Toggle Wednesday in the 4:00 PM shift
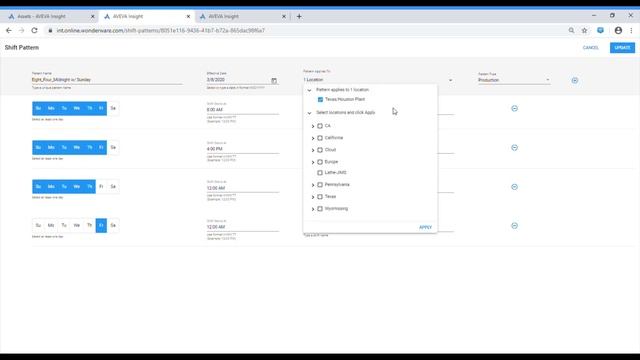This screenshot has height=360, width=640. point(76,147)
